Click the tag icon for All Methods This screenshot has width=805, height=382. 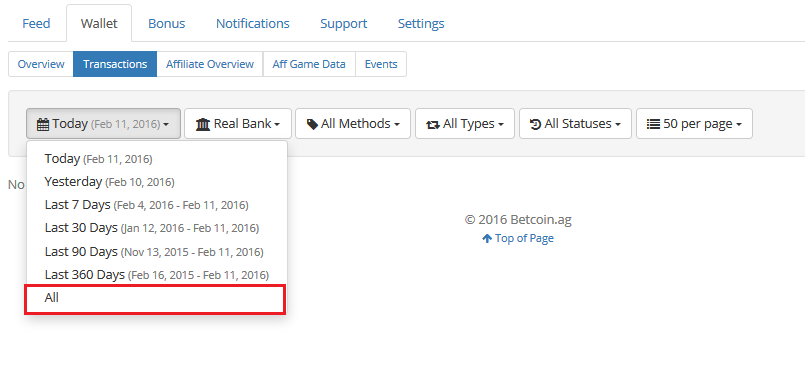[x=312, y=124]
